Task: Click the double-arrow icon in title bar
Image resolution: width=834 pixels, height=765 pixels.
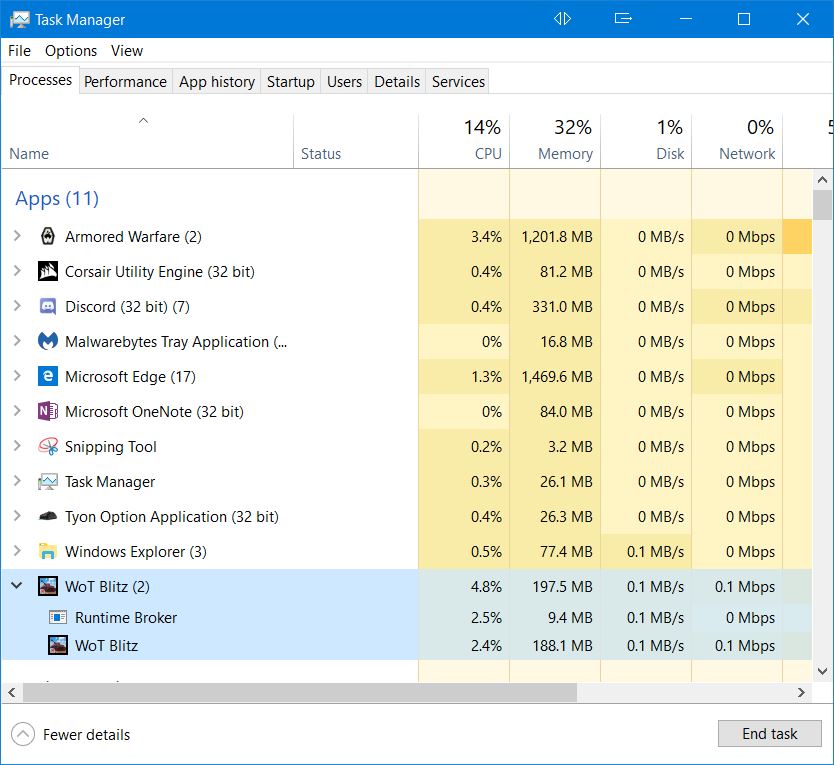Action: 562,19
